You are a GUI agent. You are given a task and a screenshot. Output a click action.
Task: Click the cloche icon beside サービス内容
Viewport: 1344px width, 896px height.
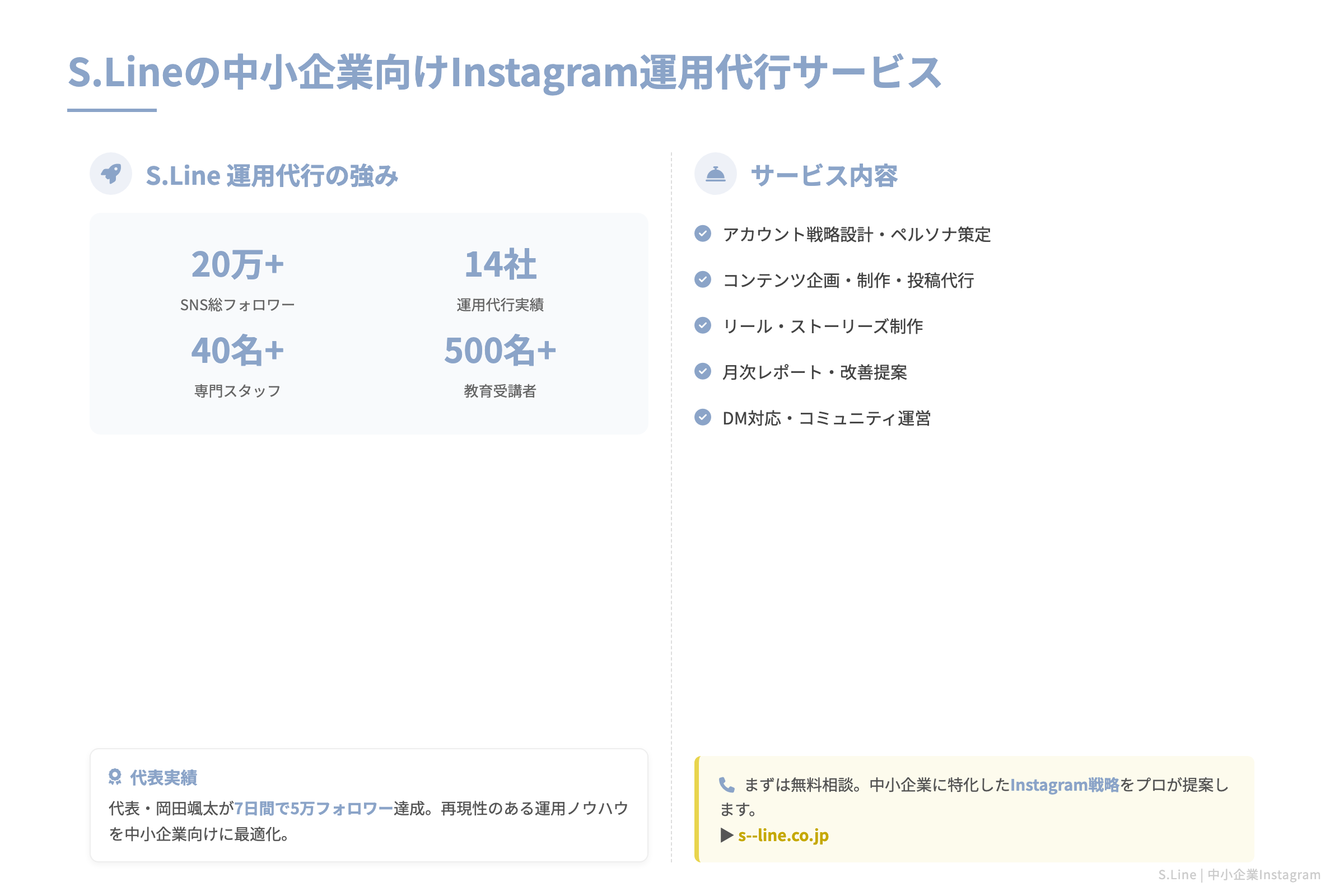click(x=716, y=174)
